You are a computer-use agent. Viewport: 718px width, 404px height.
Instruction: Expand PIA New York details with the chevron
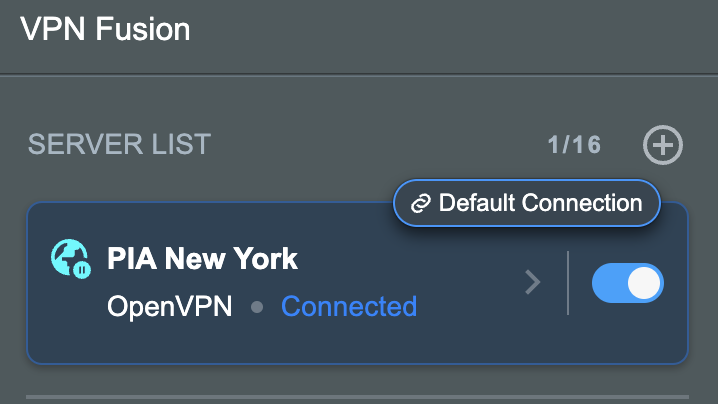coord(533,282)
